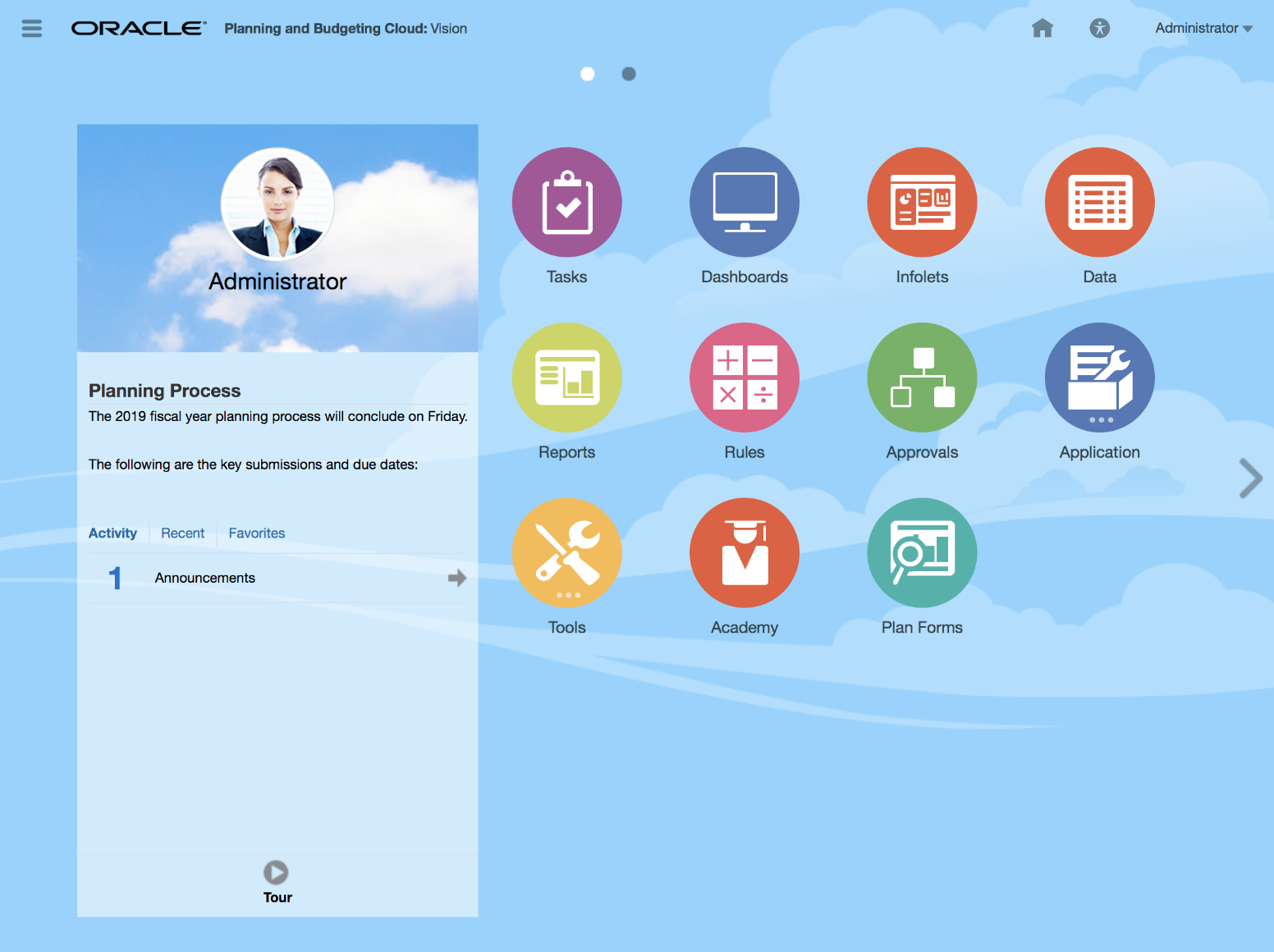This screenshot has width=1274, height=952.
Task: Click the Application label
Action: (1100, 453)
